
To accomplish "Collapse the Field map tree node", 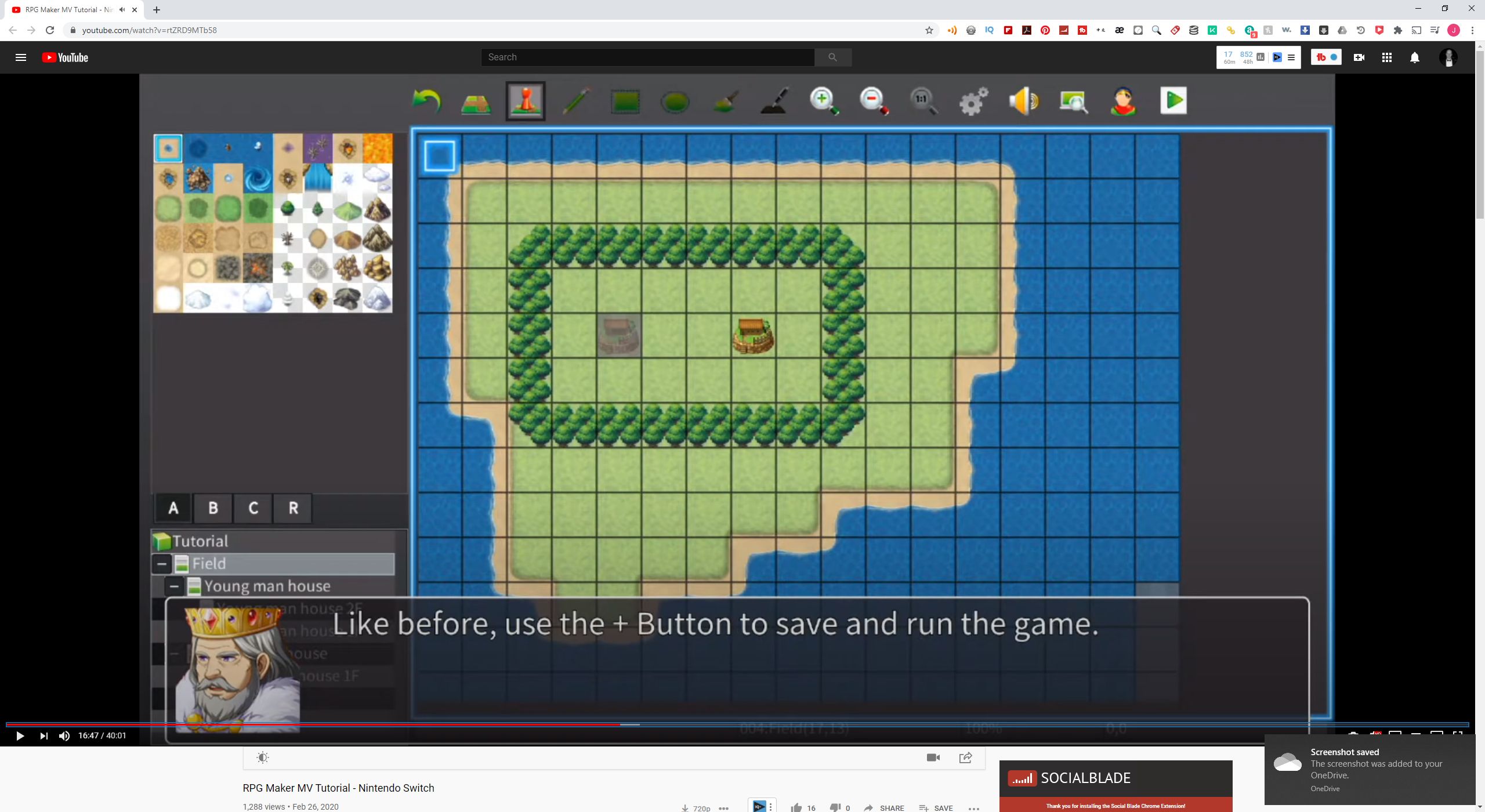I will pyautogui.click(x=162, y=564).
